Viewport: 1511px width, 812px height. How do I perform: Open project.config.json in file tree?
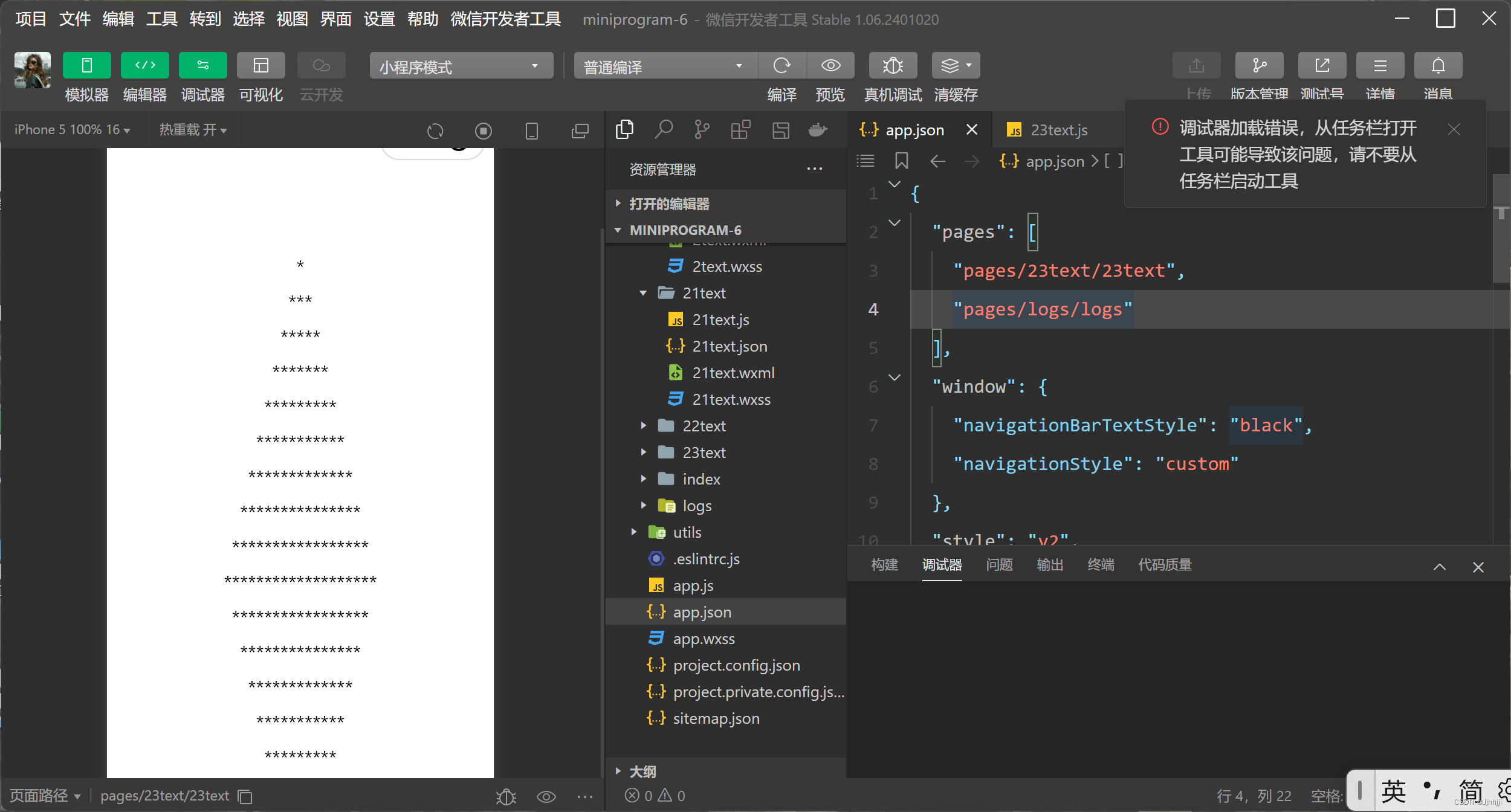pyautogui.click(x=736, y=665)
